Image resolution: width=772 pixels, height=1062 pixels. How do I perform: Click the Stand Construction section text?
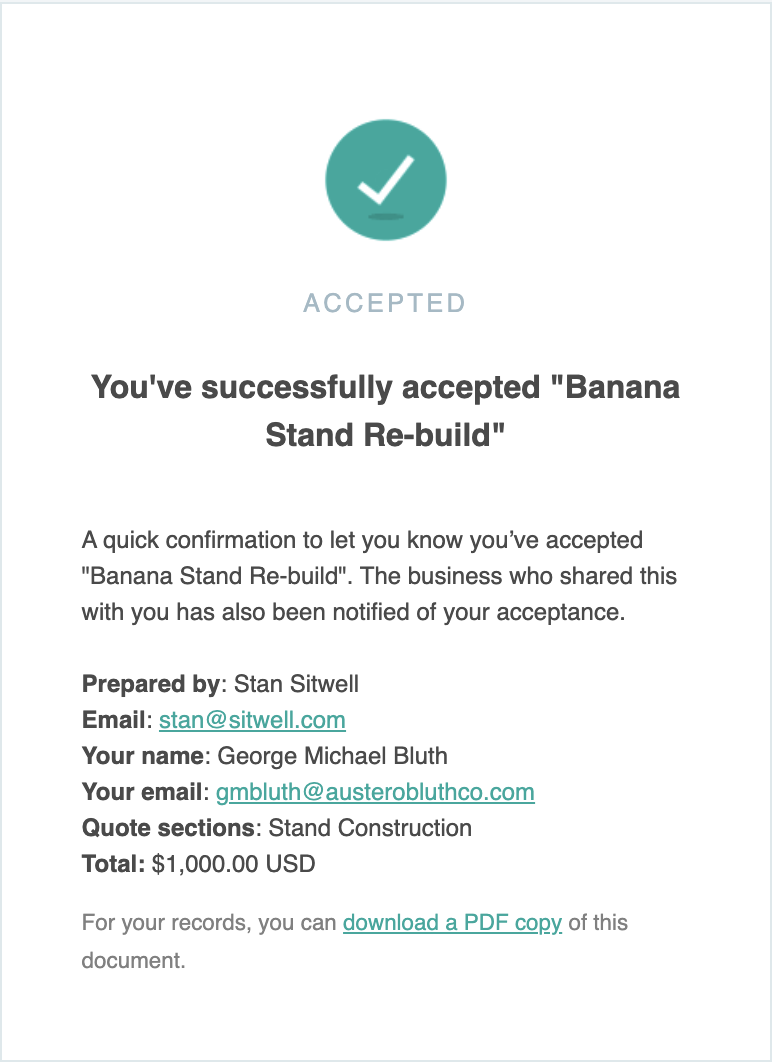click(x=370, y=828)
